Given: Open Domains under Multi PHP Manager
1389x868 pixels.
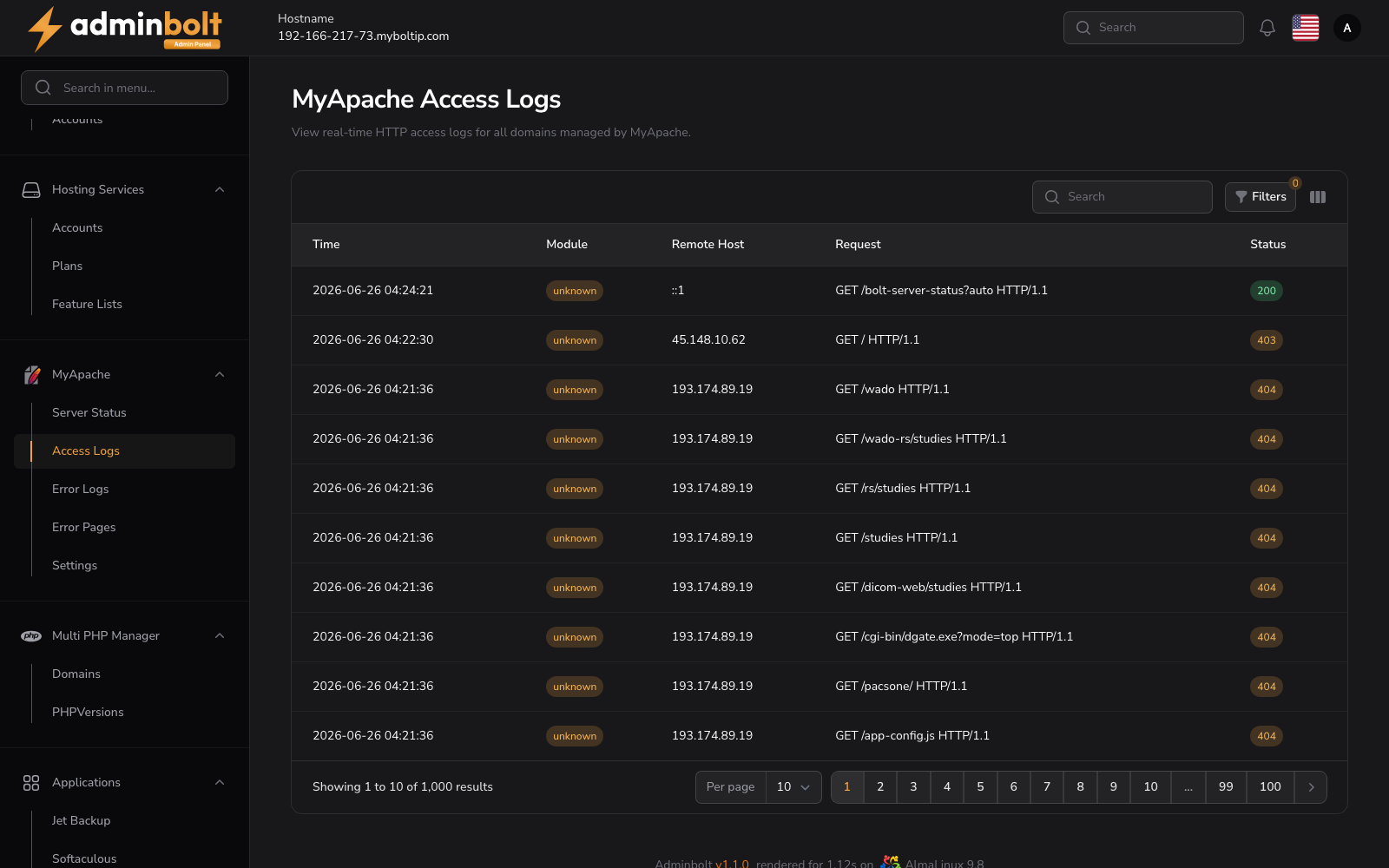Looking at the screenshot, I should (x=76, y=674).
